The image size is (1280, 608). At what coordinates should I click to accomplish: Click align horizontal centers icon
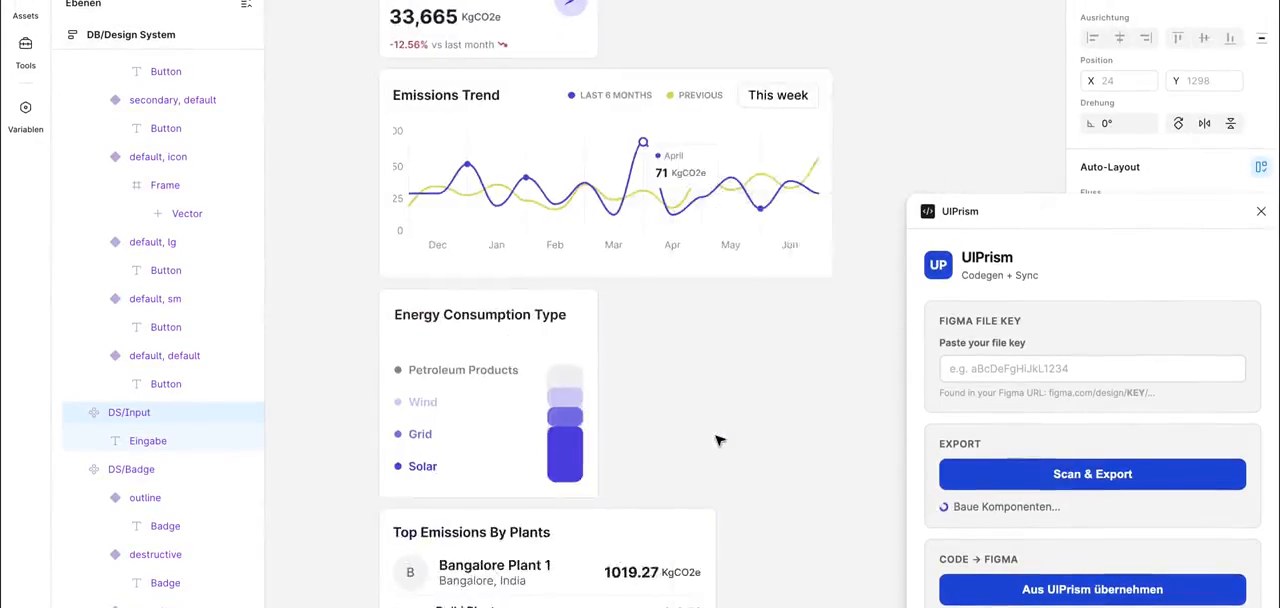tap(1119, 38)
